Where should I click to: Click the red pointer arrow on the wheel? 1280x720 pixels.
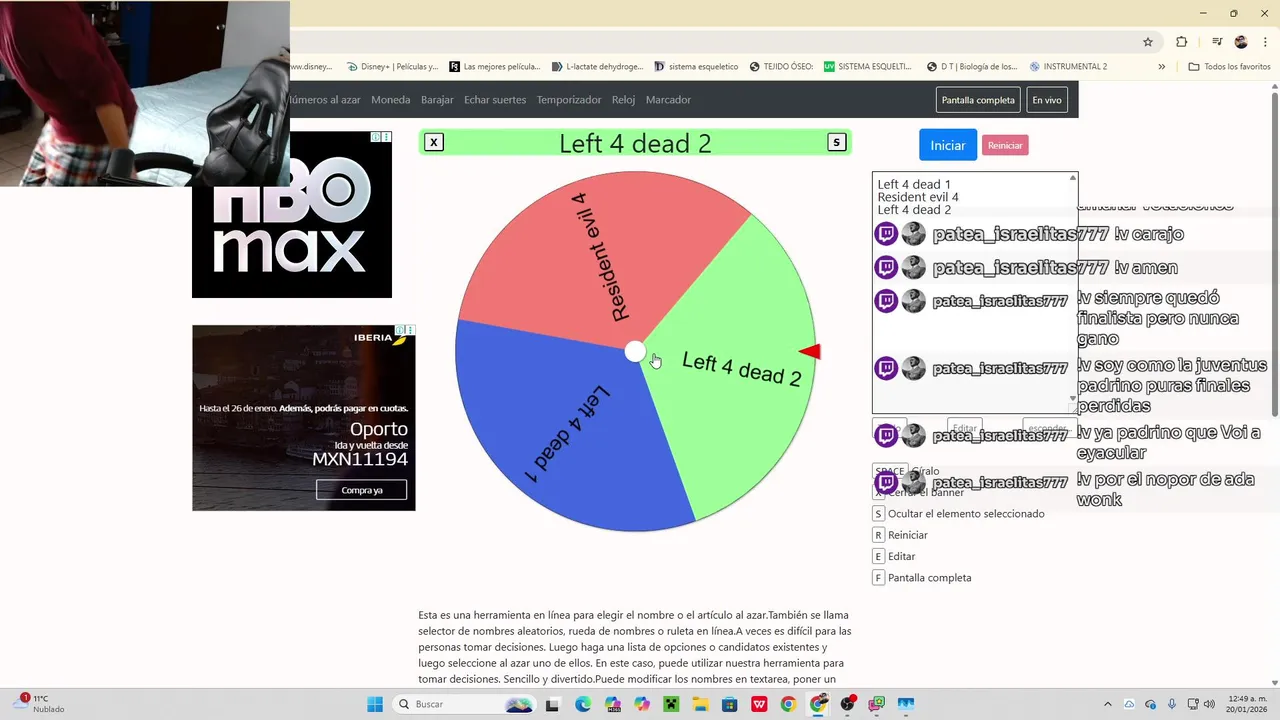coord(810,351)
